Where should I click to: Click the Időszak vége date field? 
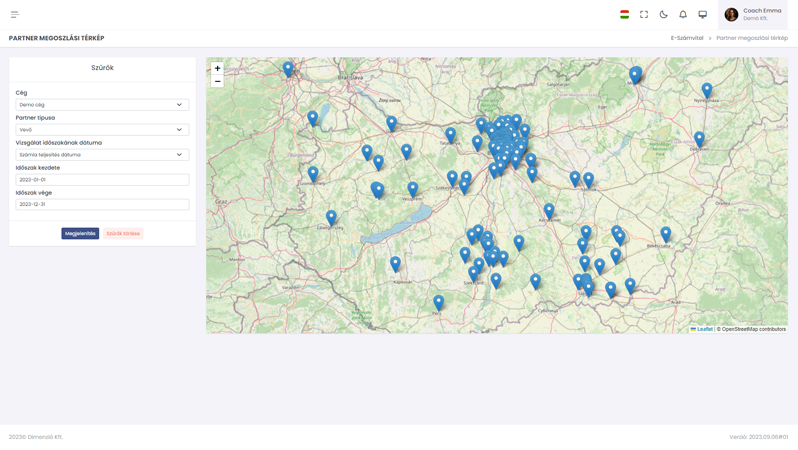102,204
